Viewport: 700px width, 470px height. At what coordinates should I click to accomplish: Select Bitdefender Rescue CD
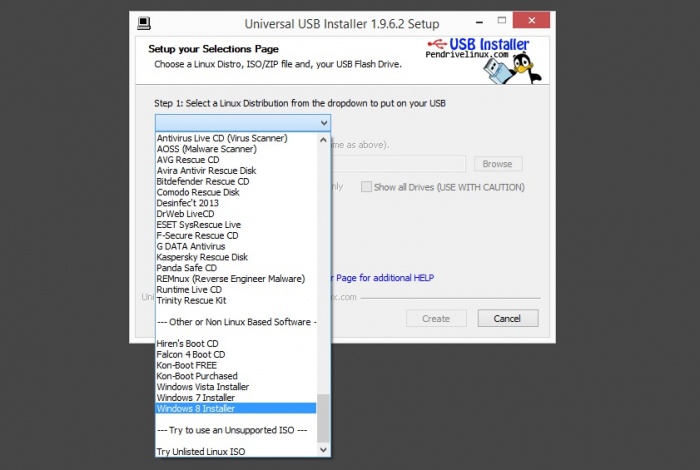[236, 182]
